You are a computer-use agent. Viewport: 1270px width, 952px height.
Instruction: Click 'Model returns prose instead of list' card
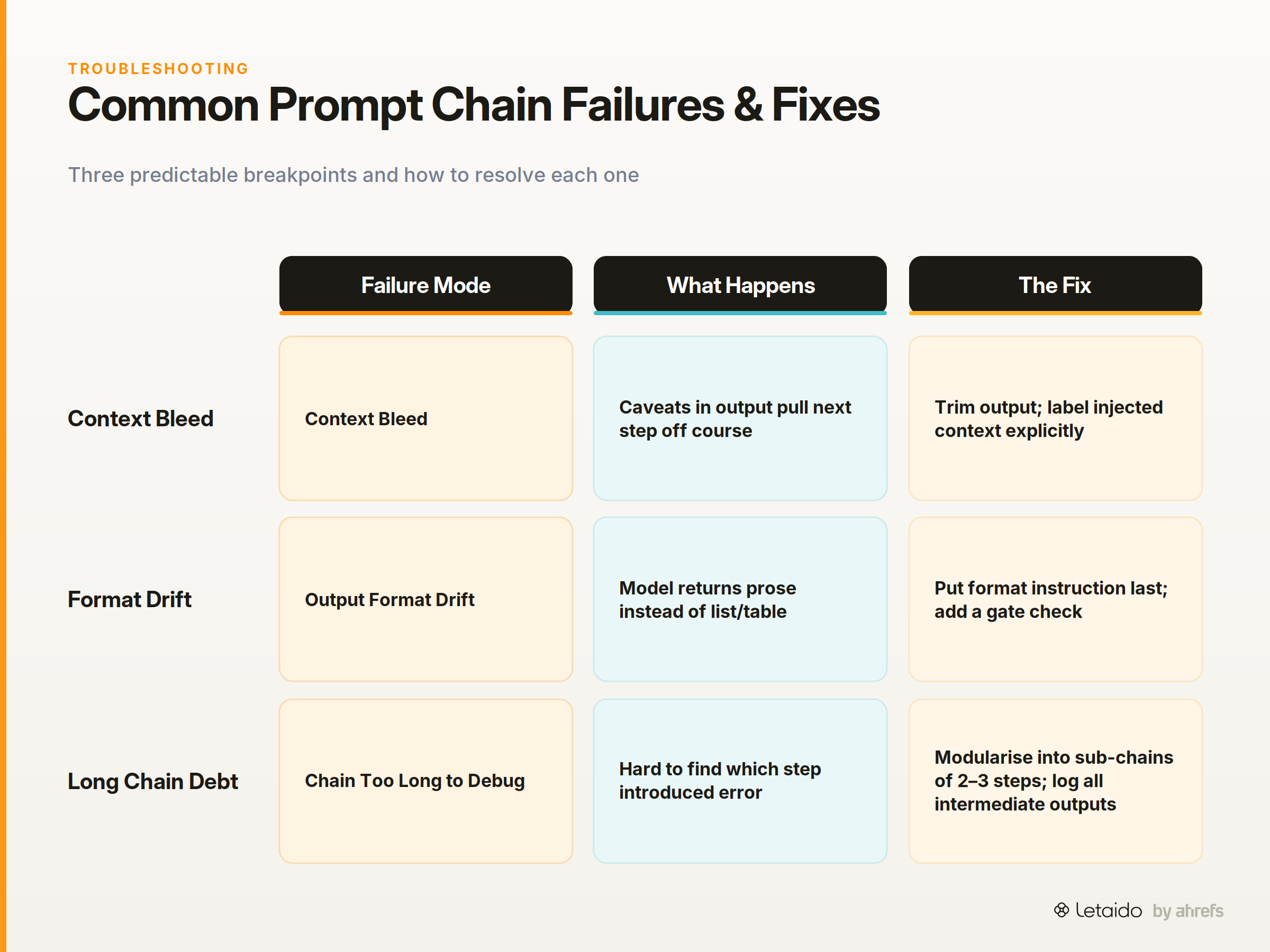coord(740,599)
